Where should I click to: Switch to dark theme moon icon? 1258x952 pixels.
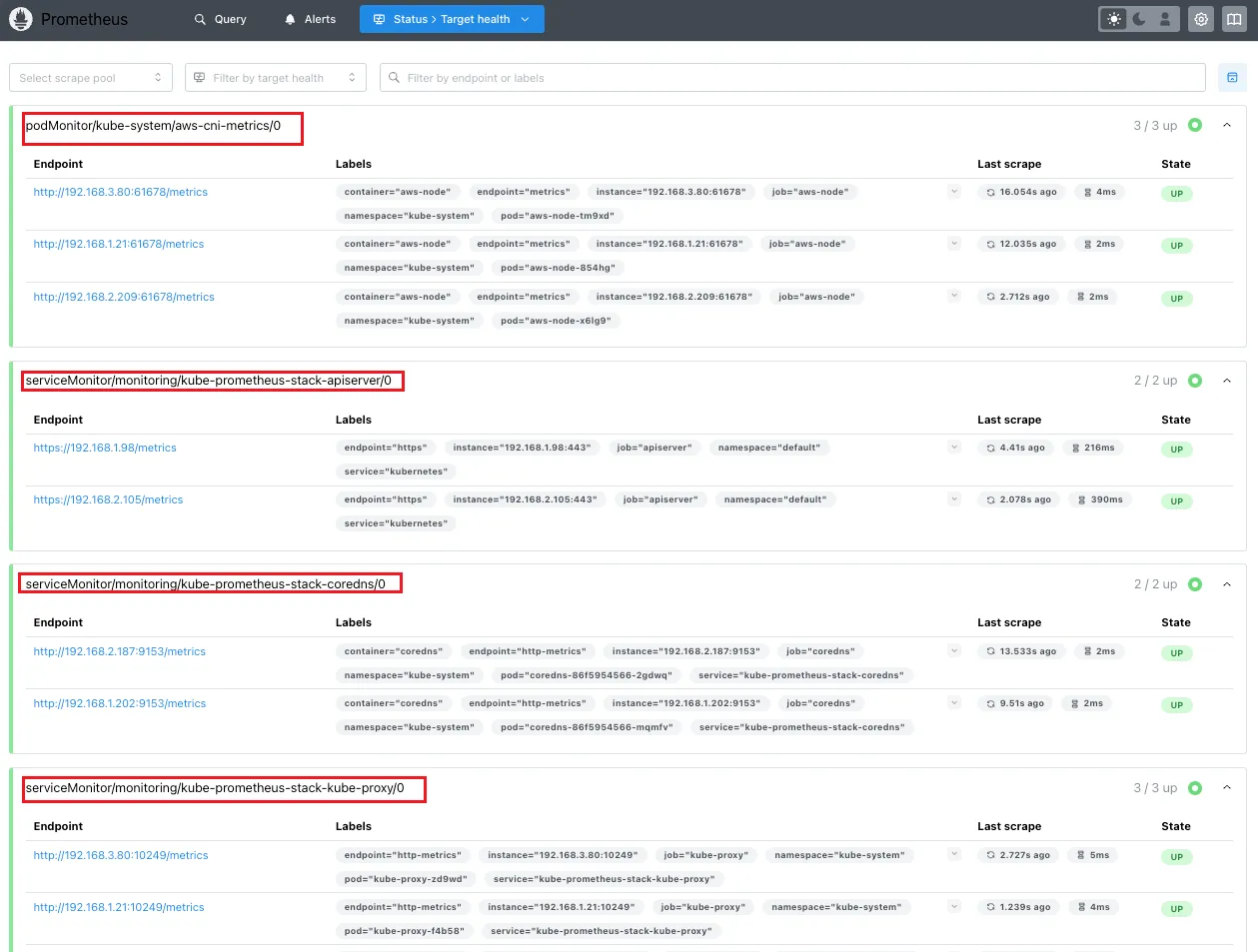point(1139,19)
